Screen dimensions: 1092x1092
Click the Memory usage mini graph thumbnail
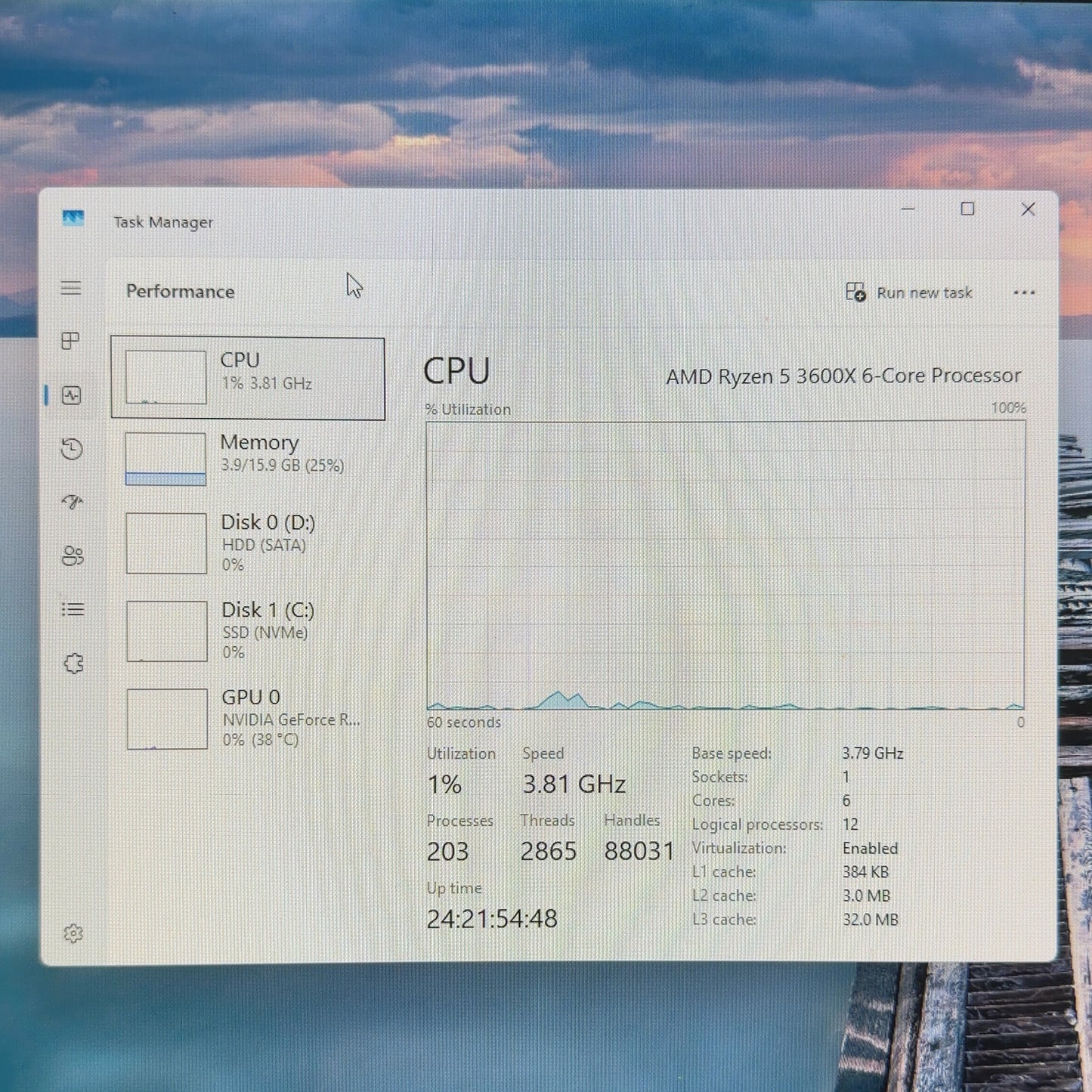point(166,459)
